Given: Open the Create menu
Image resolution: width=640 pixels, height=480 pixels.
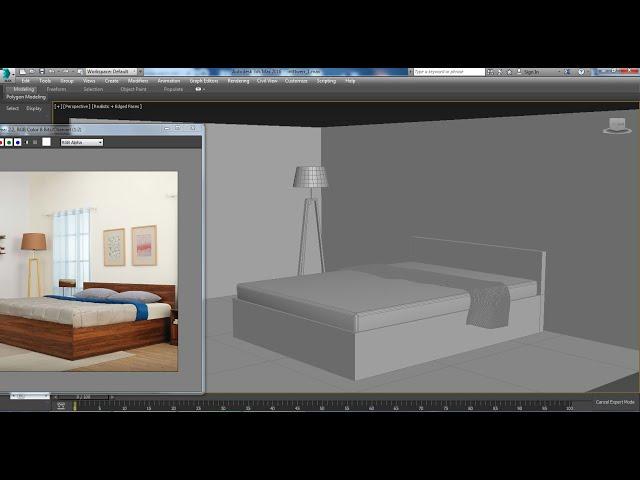Looking at the screenshot, I should pyautogui.click(x=111, y=81).
